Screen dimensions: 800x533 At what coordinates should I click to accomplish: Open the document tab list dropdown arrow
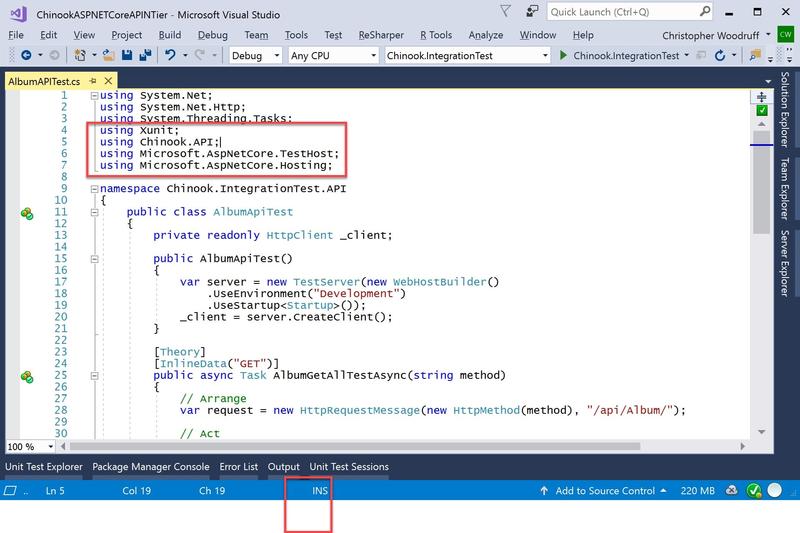click(768, 81)
